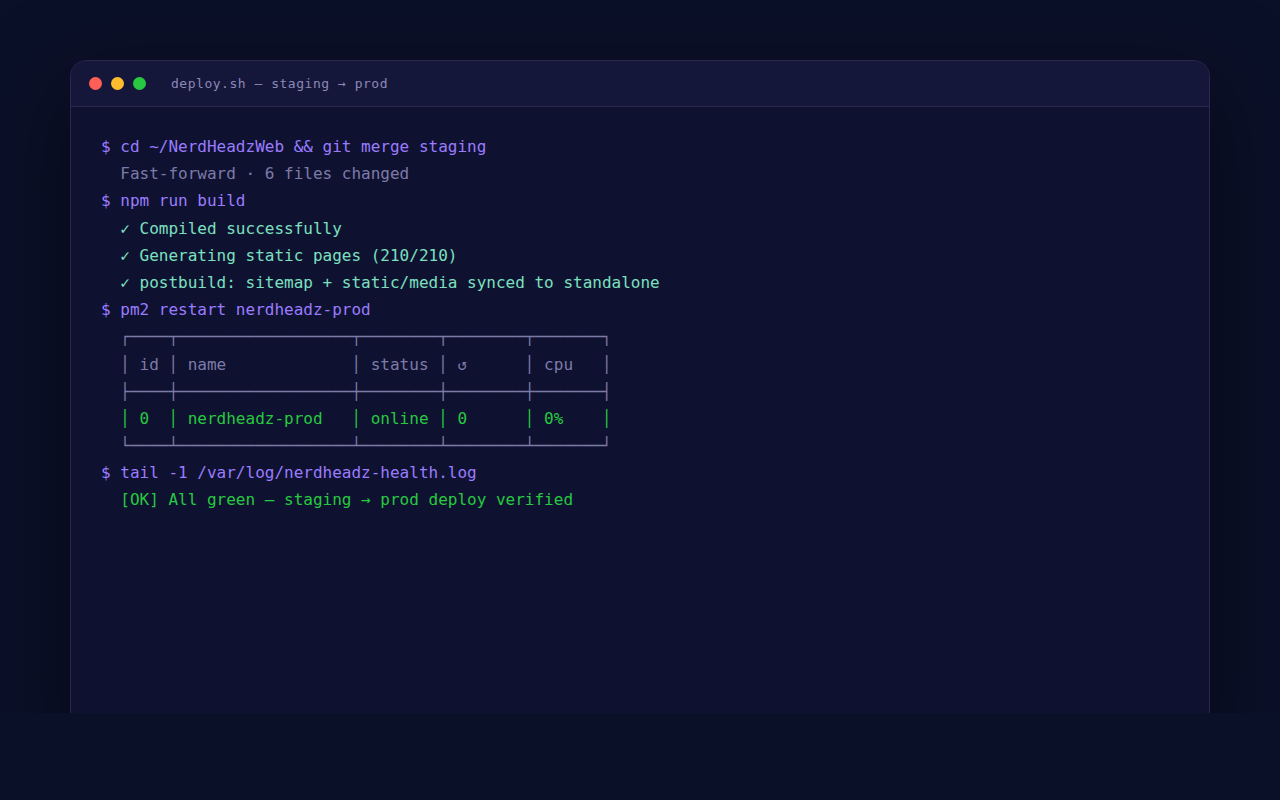Click the window title 'deploy.sh — staging → prod'
The image size is (1280, 800).
279,84
